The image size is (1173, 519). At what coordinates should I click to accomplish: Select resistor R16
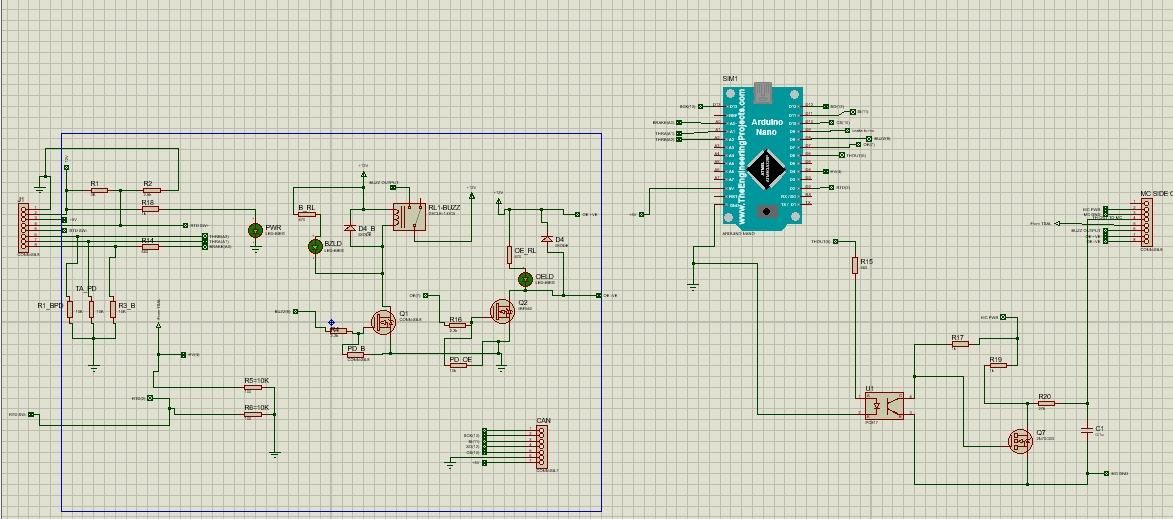click(x=457, y=325)
